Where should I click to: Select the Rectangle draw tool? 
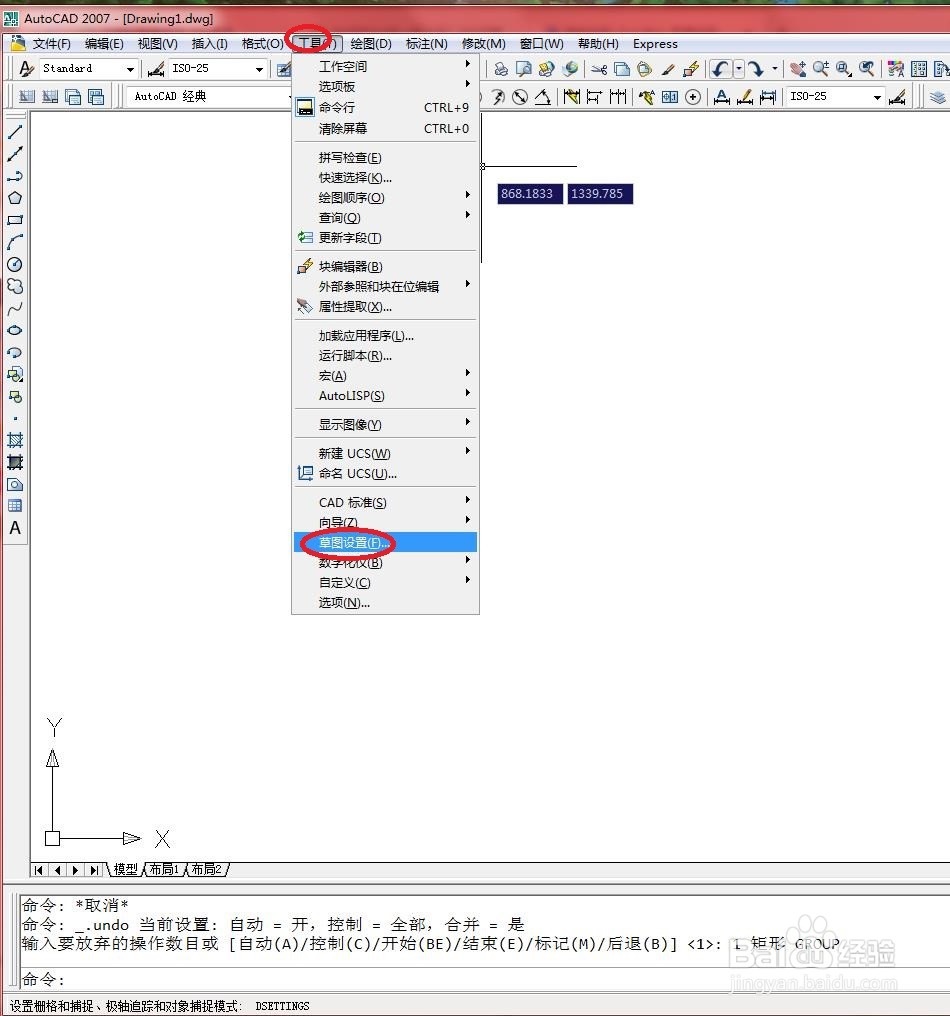pos(15,220)
